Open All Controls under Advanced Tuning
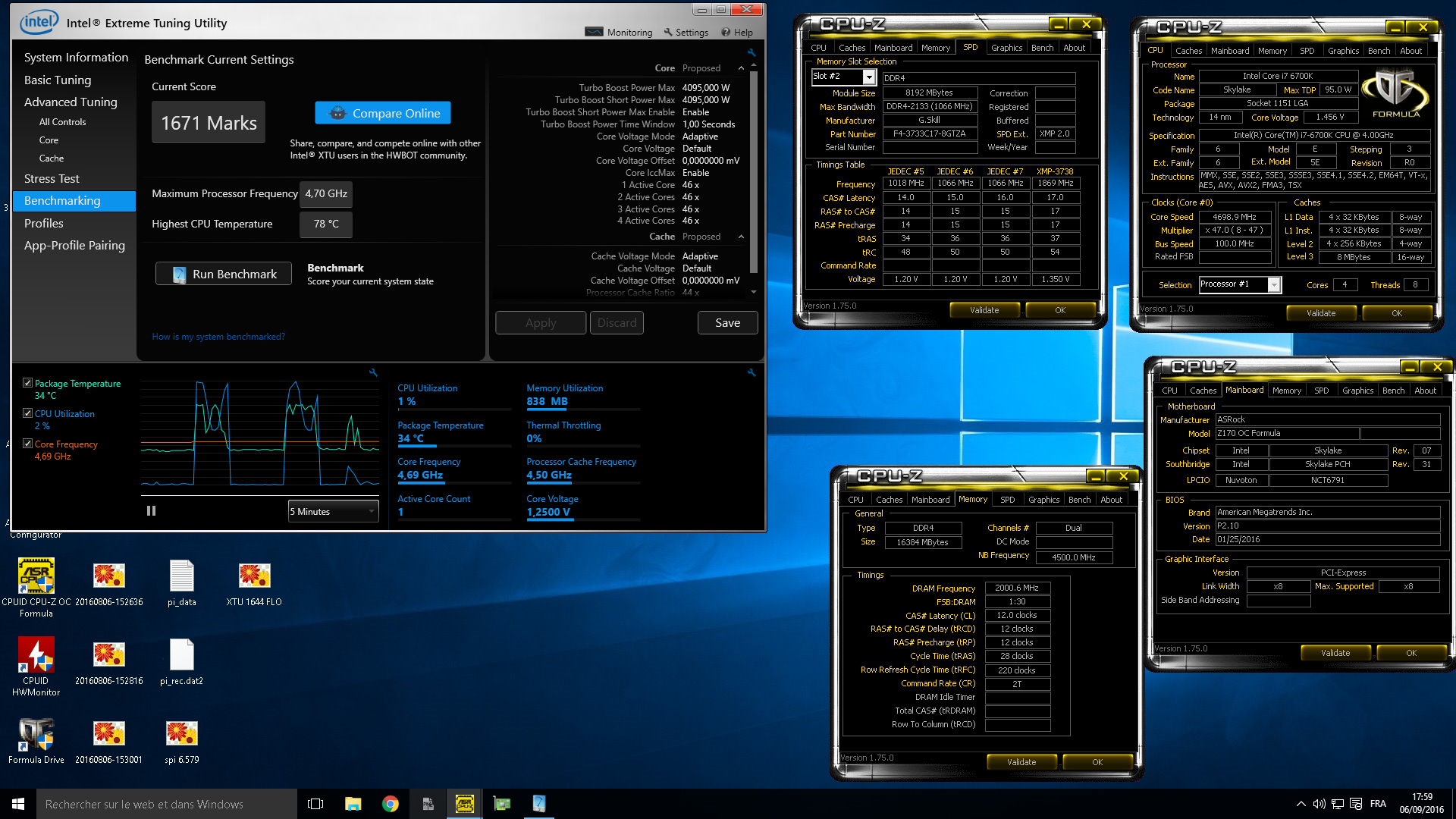Screen dimensions: 1456x819 [62, 121]
